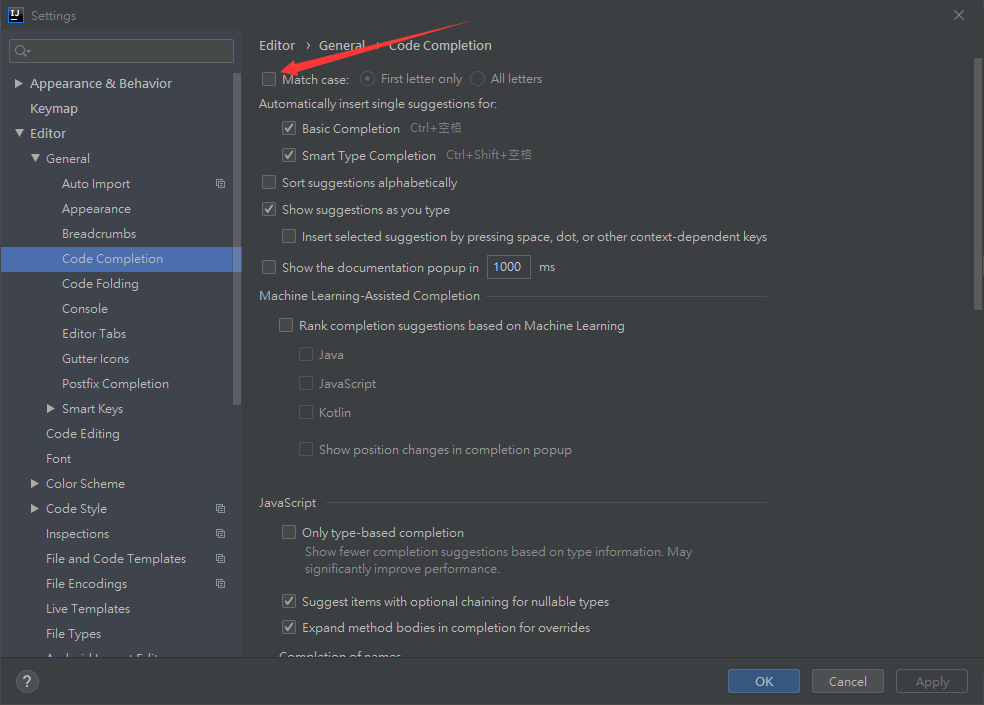Toggle Sort suggestions alphabetically checkbox
This screenshot has height=705, width=984.
coord(269,183)
